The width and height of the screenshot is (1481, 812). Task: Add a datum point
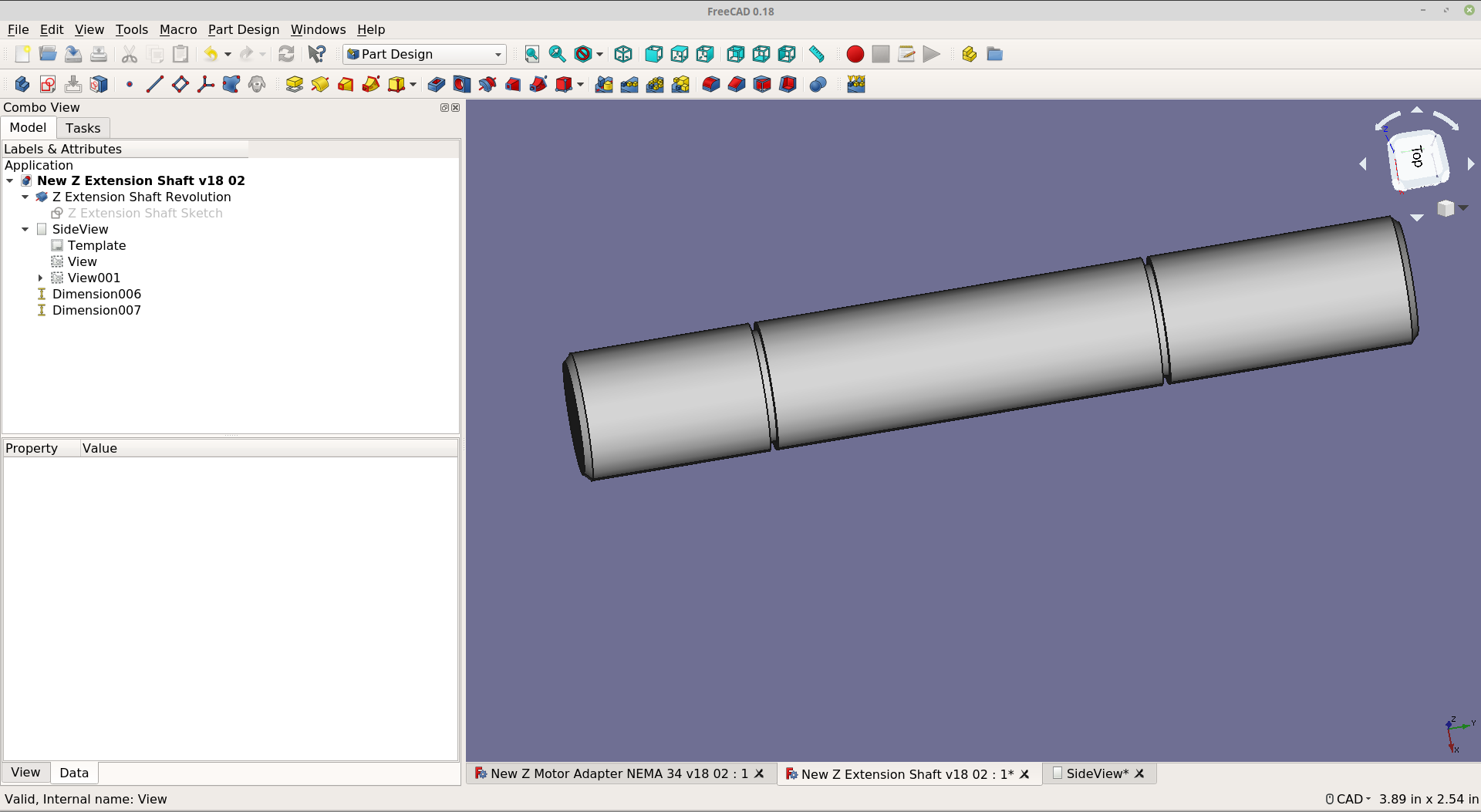(130, 84)
